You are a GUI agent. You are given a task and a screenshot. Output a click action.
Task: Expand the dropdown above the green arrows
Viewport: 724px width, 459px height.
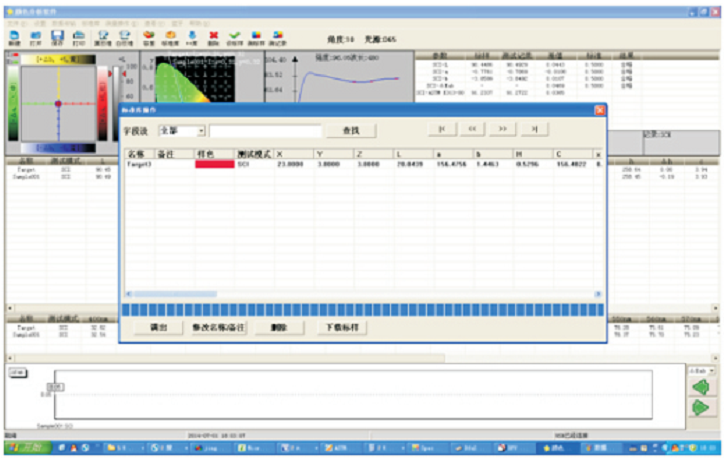711,369
